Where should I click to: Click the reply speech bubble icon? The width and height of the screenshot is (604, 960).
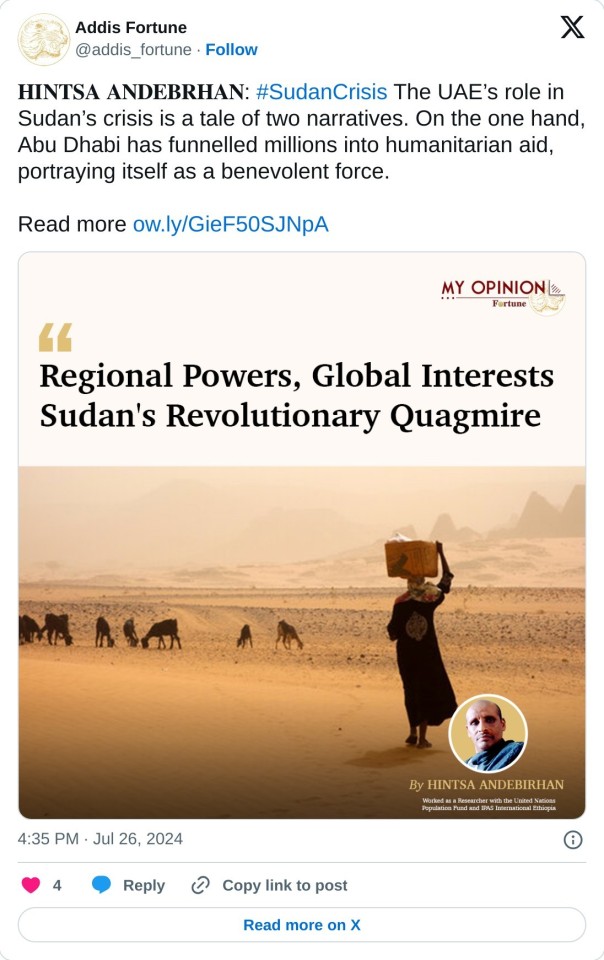[x=101, y=885]
